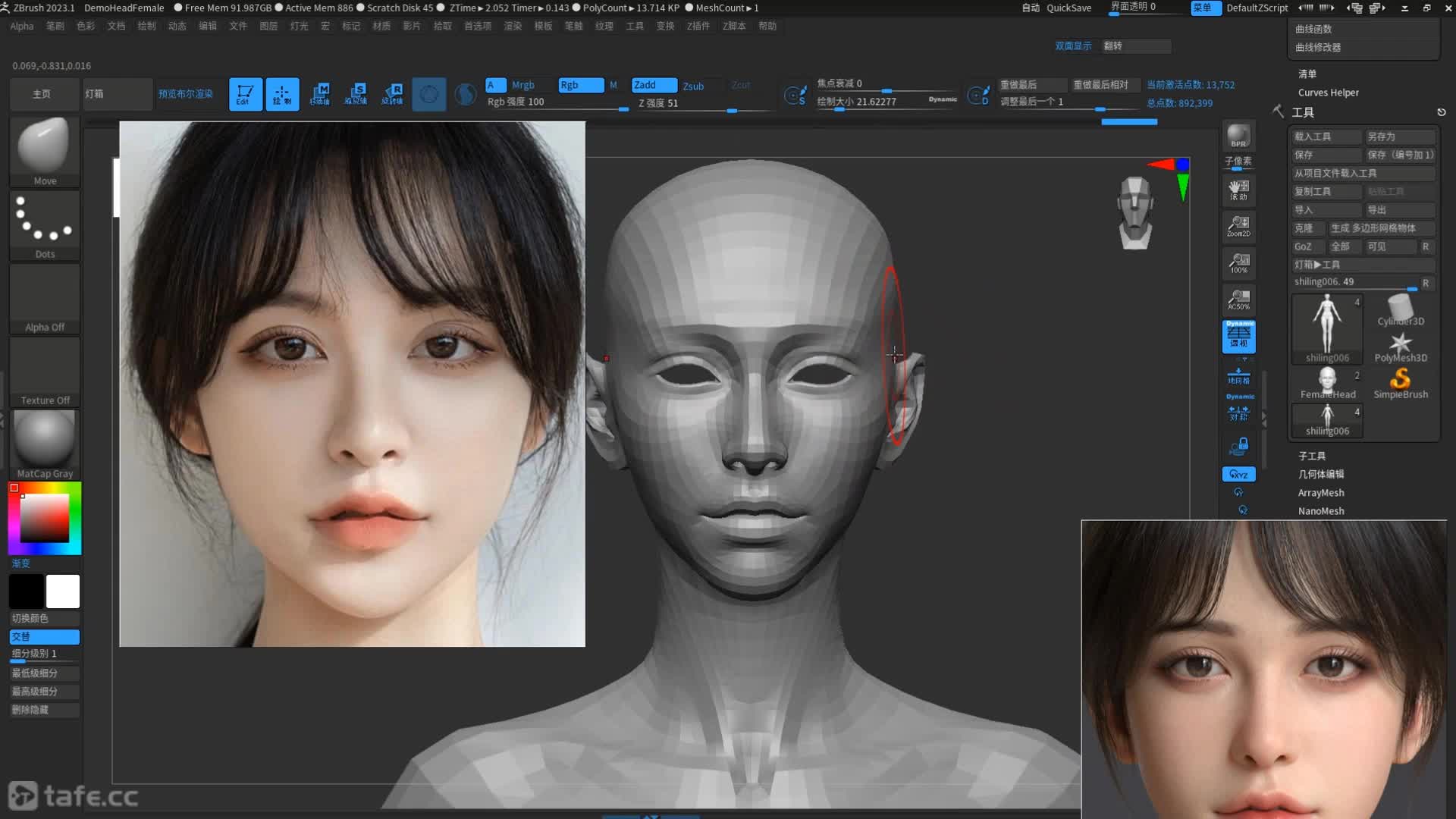Open the 材质 material menu
Viewport: 1456px width, 819px height.
(x=381, y=26)
